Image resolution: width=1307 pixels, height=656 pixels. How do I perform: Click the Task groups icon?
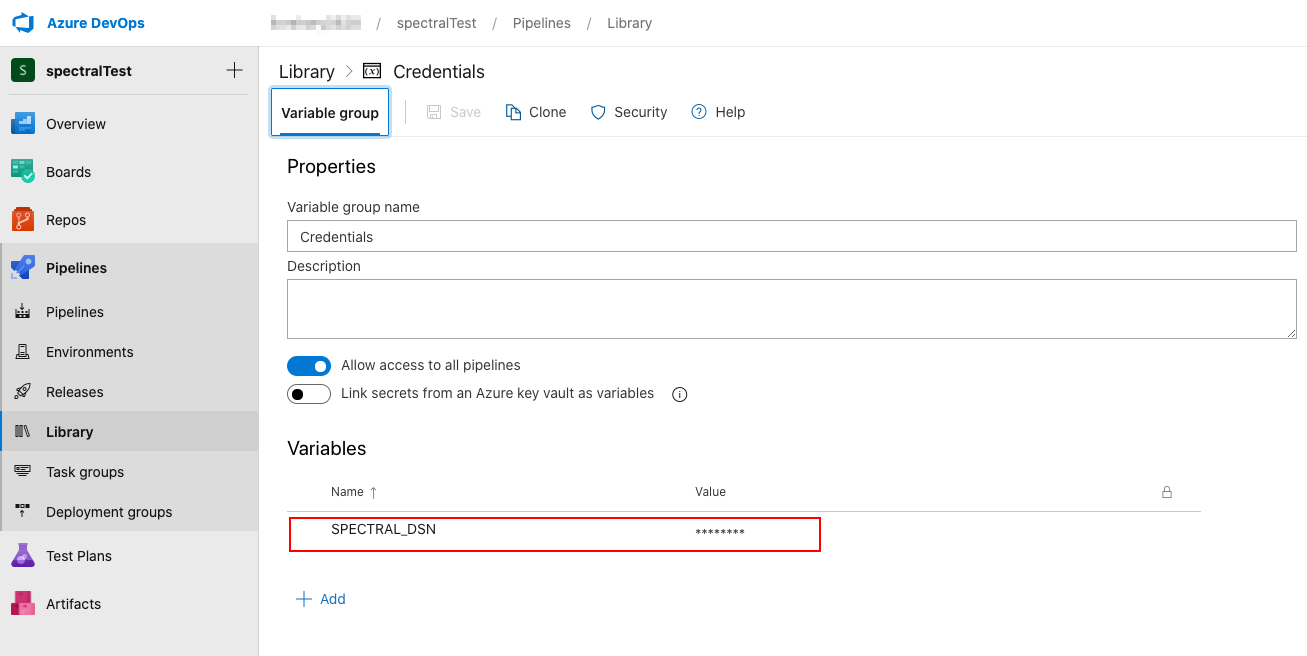[x=23, y=472]
